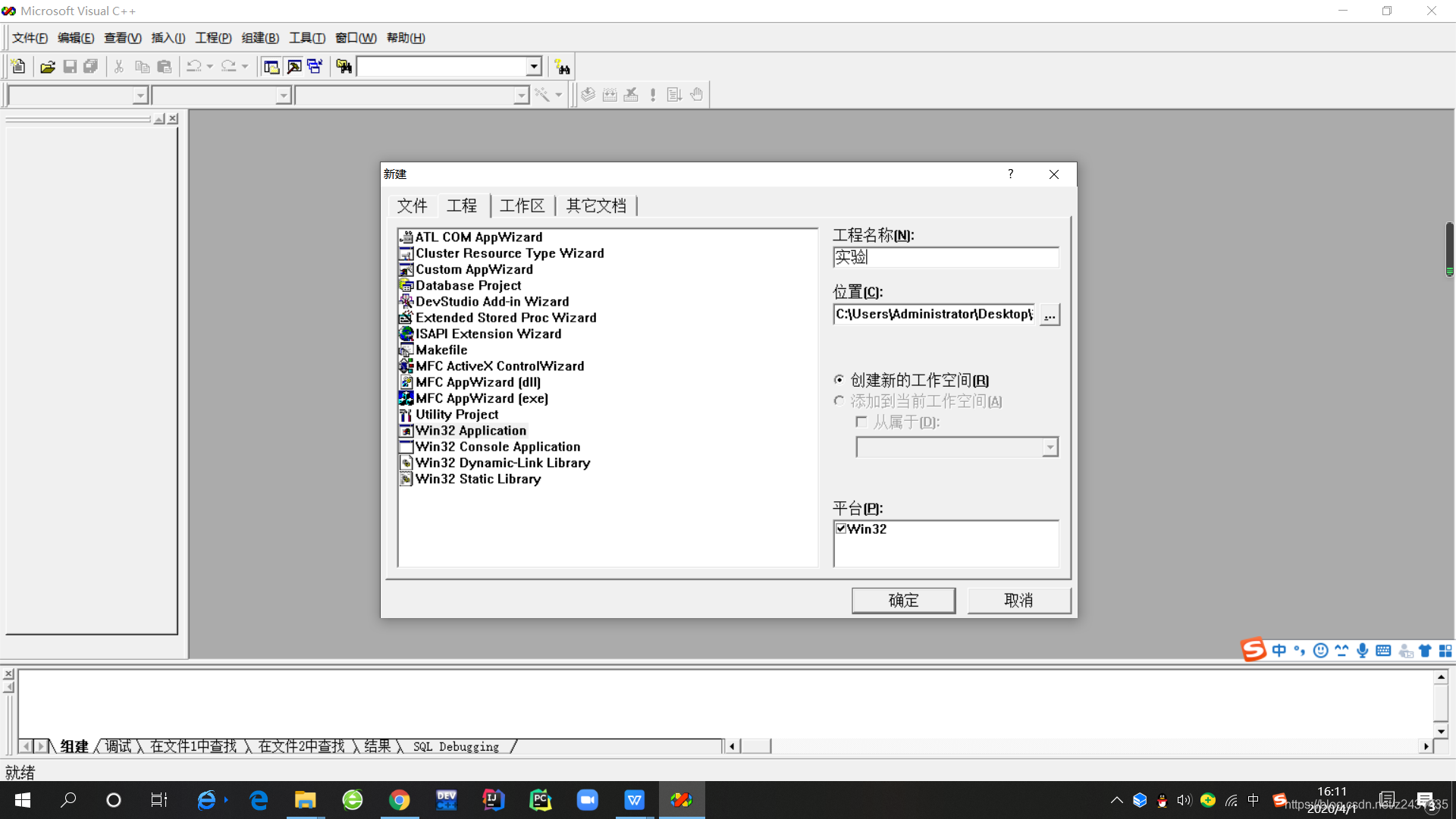Click the Paste clipboard icon

click(x=164, y=67)
